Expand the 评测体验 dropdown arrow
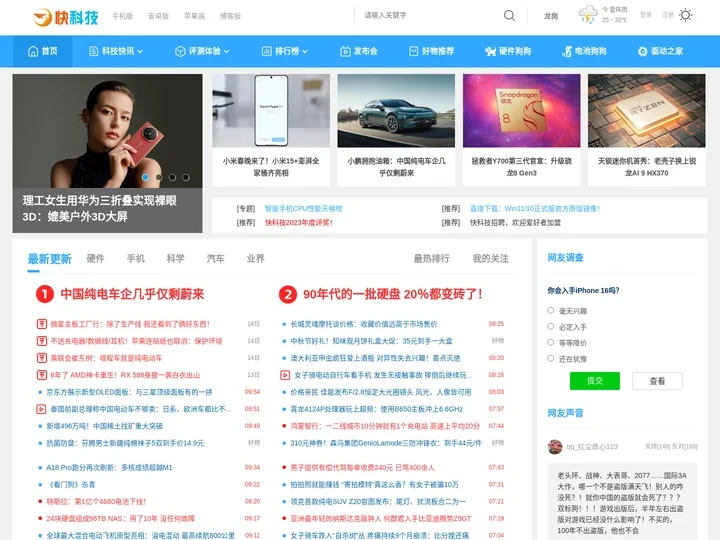720x540 pixels. pos(226,52)
